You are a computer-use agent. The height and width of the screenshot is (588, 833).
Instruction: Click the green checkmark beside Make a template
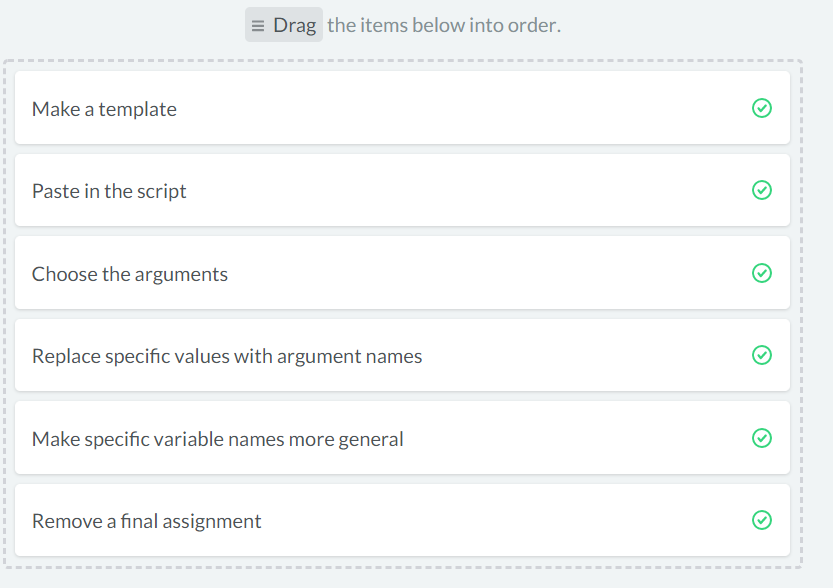coord(761,108)
